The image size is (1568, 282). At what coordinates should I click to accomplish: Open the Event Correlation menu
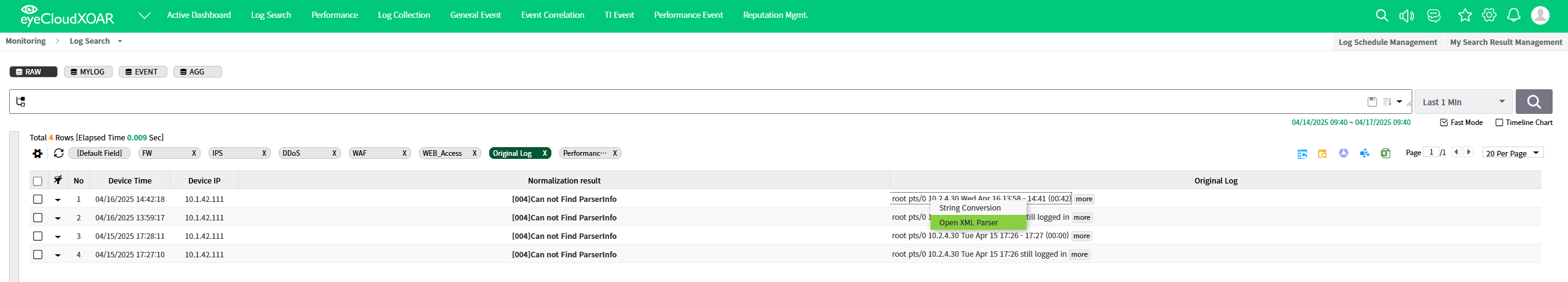[x=552, y=15]
